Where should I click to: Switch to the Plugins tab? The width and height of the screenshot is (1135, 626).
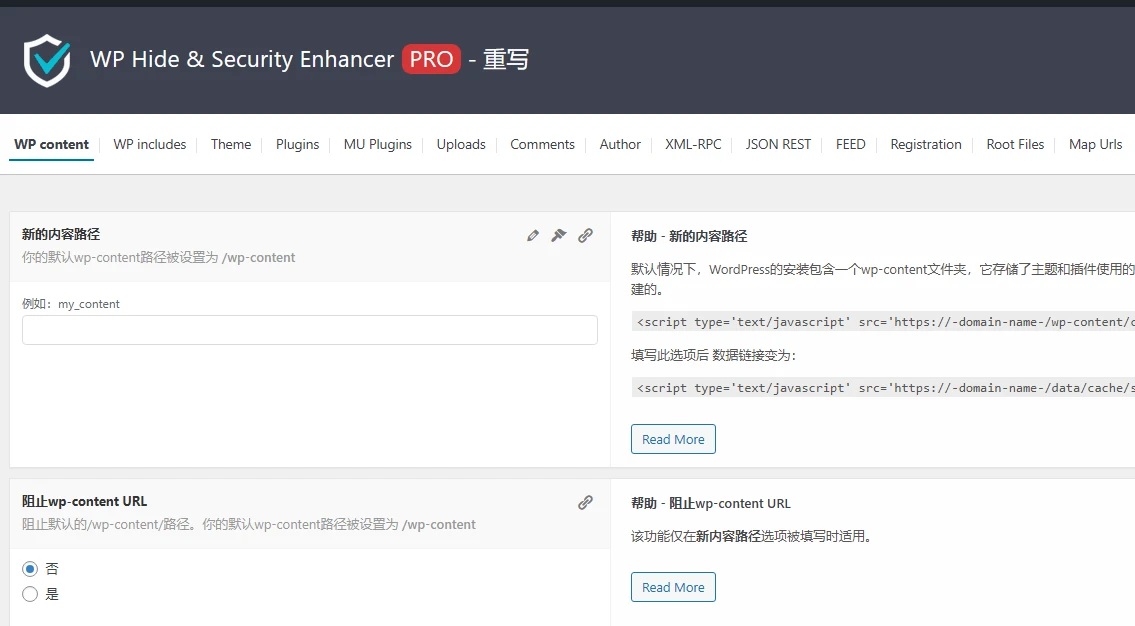pyautogui.click(x=297, y=144)
